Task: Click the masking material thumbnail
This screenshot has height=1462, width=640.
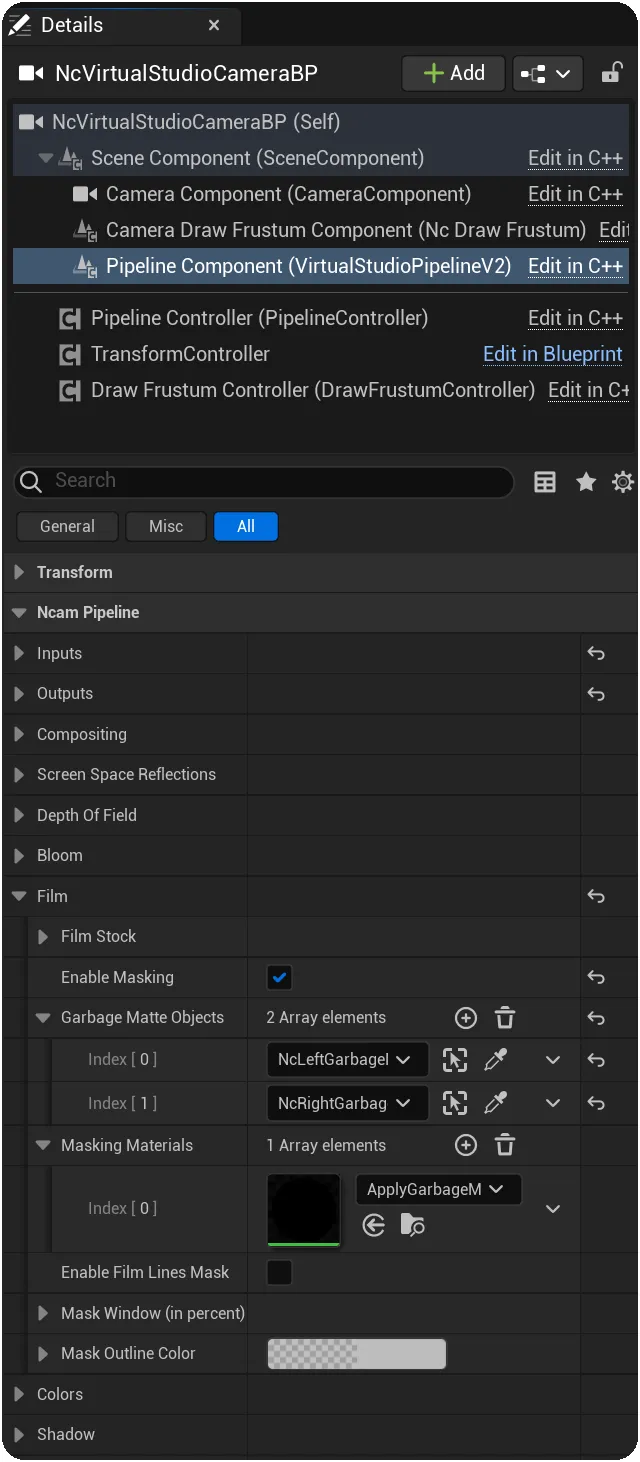Action: pos(304,1209)
